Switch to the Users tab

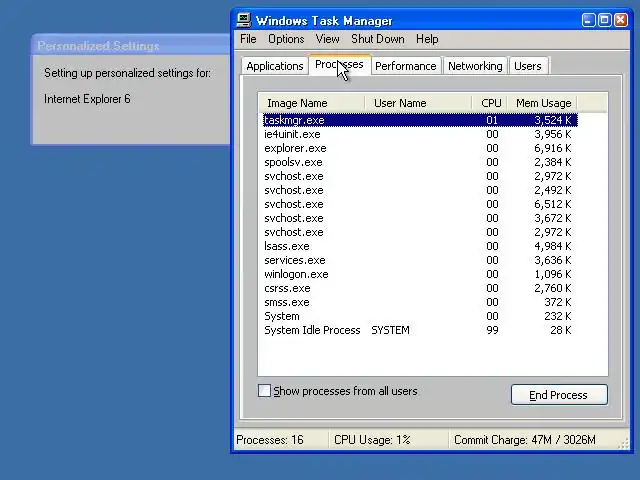pyautogui.click(x=528, y=66)
